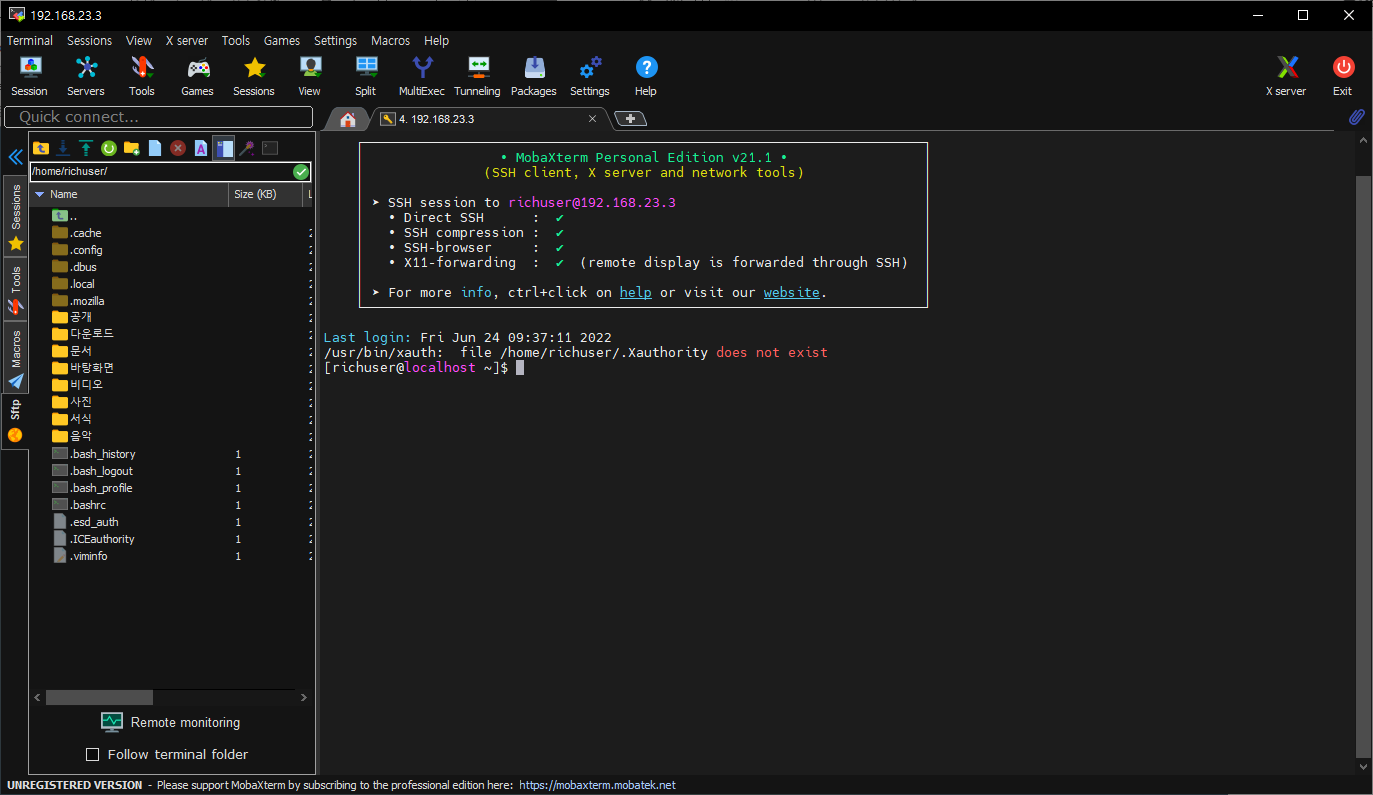
Task: Click the Quick connect input field
Action: (159, 117)
